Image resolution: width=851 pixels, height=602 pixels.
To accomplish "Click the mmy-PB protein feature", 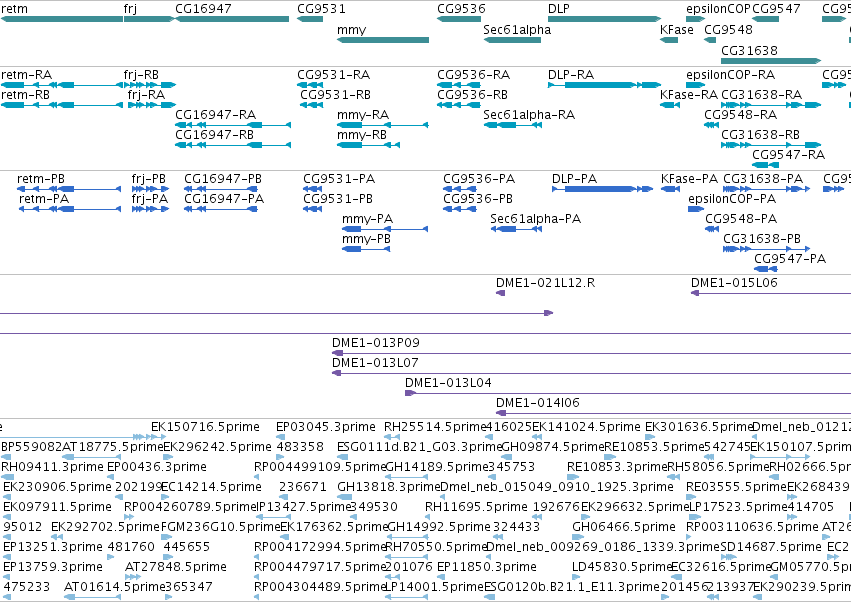I will [366, 249].
